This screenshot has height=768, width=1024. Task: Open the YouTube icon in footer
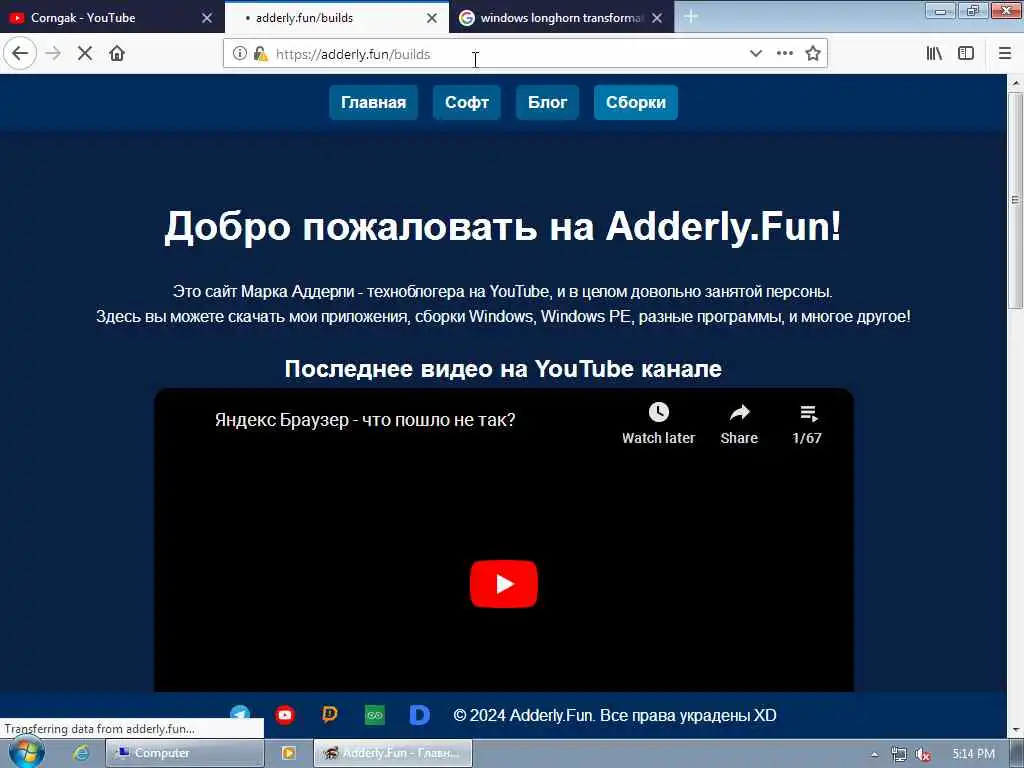(x=285, y=715)
